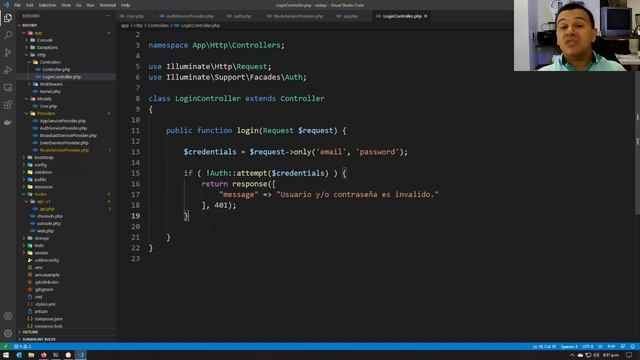Switch to the User.php editor tab

(x=135, y=16)
